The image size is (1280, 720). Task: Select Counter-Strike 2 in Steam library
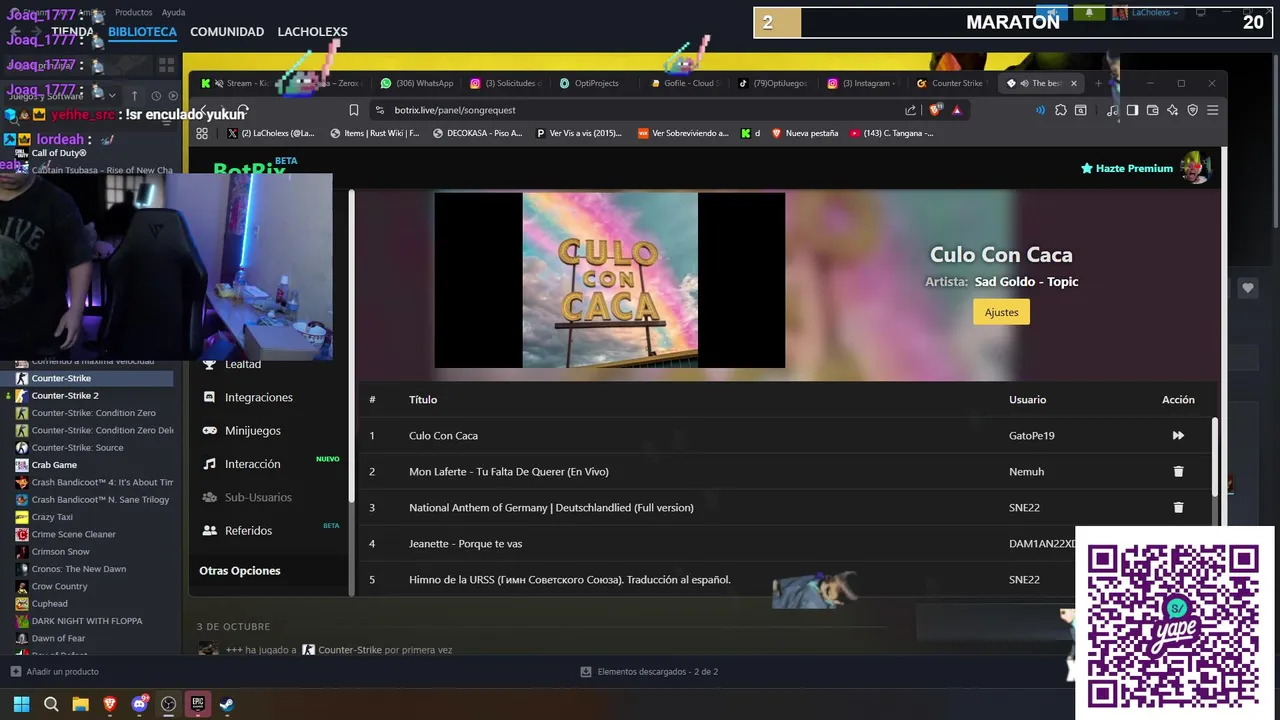point(65,395)
